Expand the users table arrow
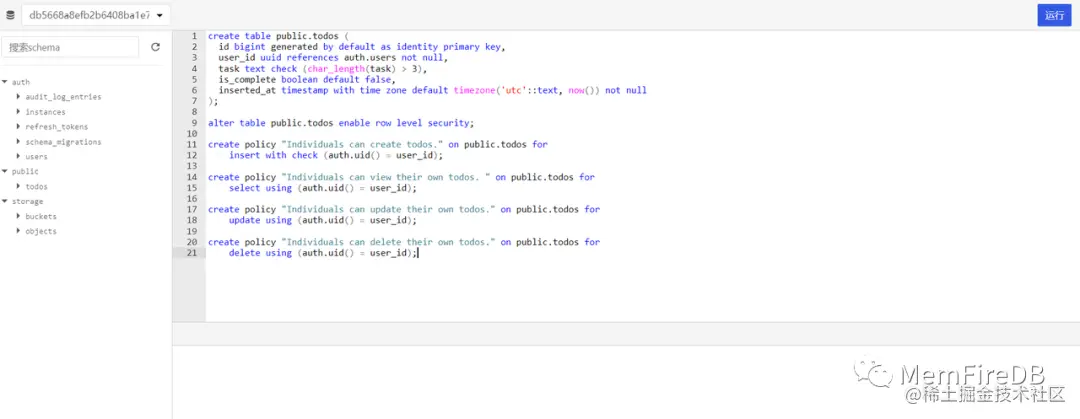Viewport: 1080px width, 419px height. [19, 156]
